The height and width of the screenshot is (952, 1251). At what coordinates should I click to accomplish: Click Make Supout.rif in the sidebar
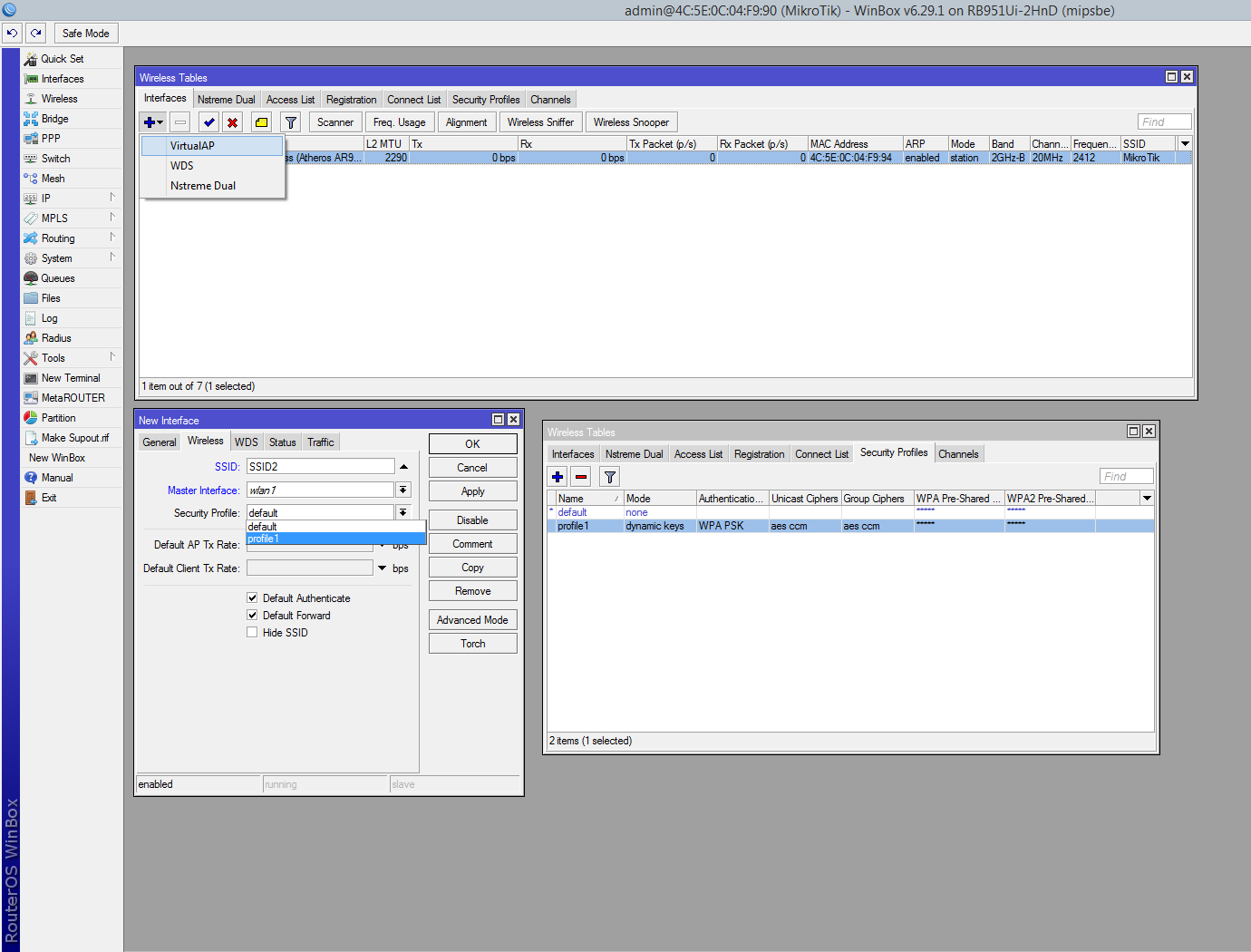click(74, 438)
